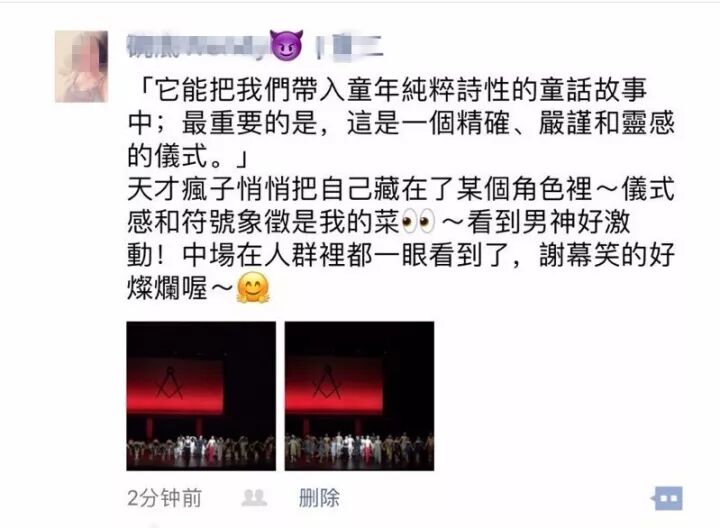The width and height of the screenshot is (720, 528).
Task: Click the line starting 天才瘋子悄悄
Action: tap(401, 189)
